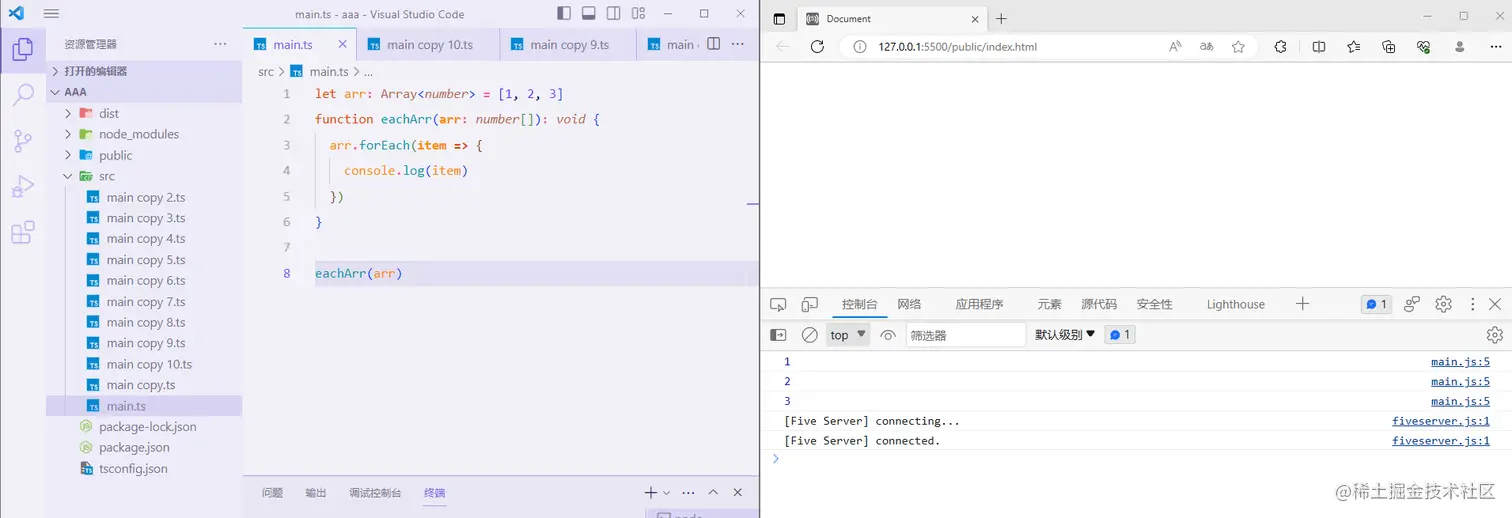Activate DevTools inspect element tool
This screenshot has height=518, width=1512.
click(778, 304)
